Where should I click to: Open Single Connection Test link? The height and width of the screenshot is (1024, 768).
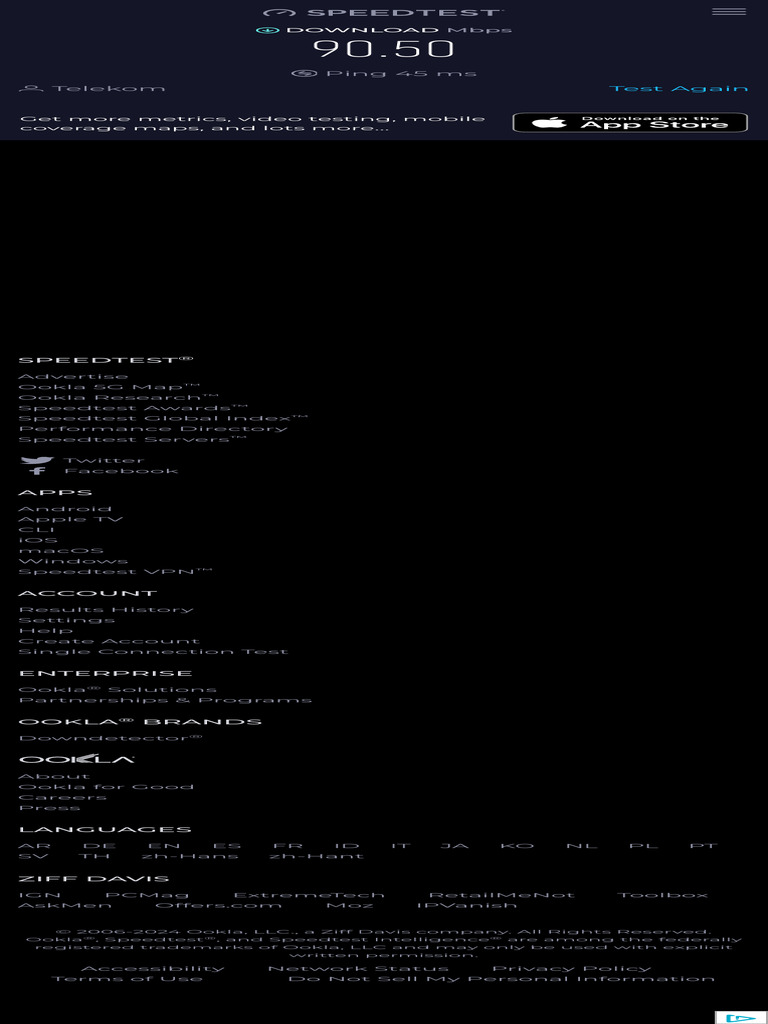[153, 651]
